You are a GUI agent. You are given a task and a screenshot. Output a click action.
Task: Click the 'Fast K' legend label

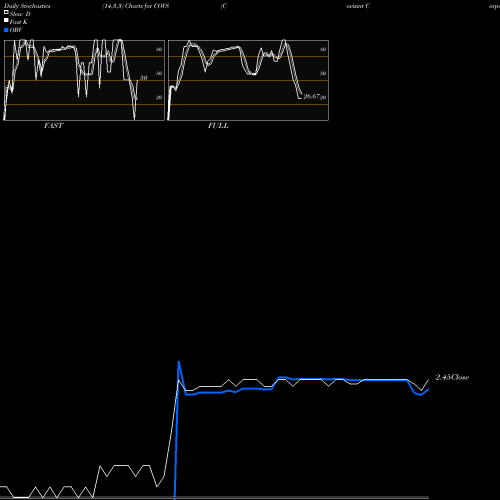tap(19, 22)
